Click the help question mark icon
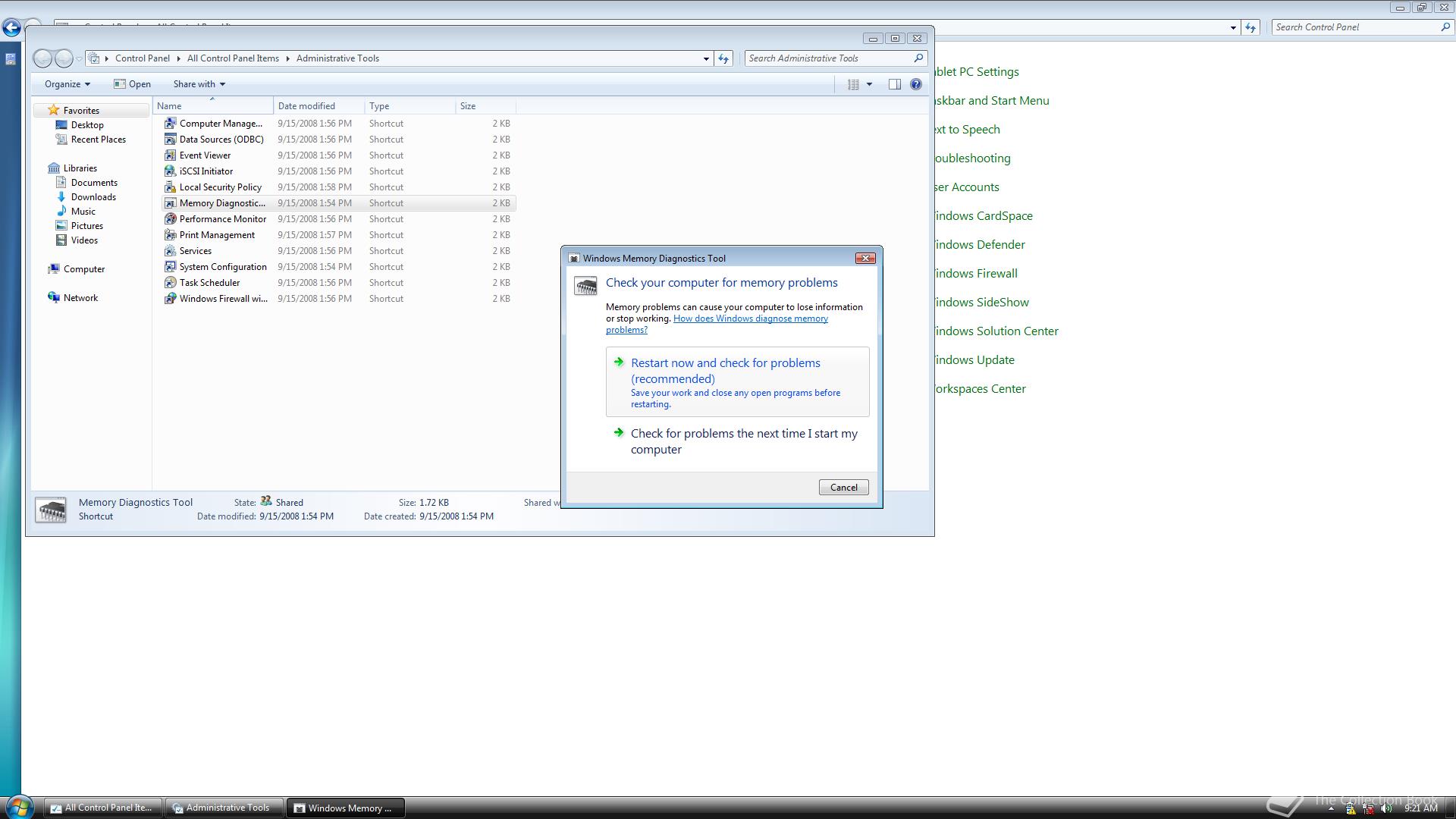This screenshot has height=819, width=1456. 916,84
